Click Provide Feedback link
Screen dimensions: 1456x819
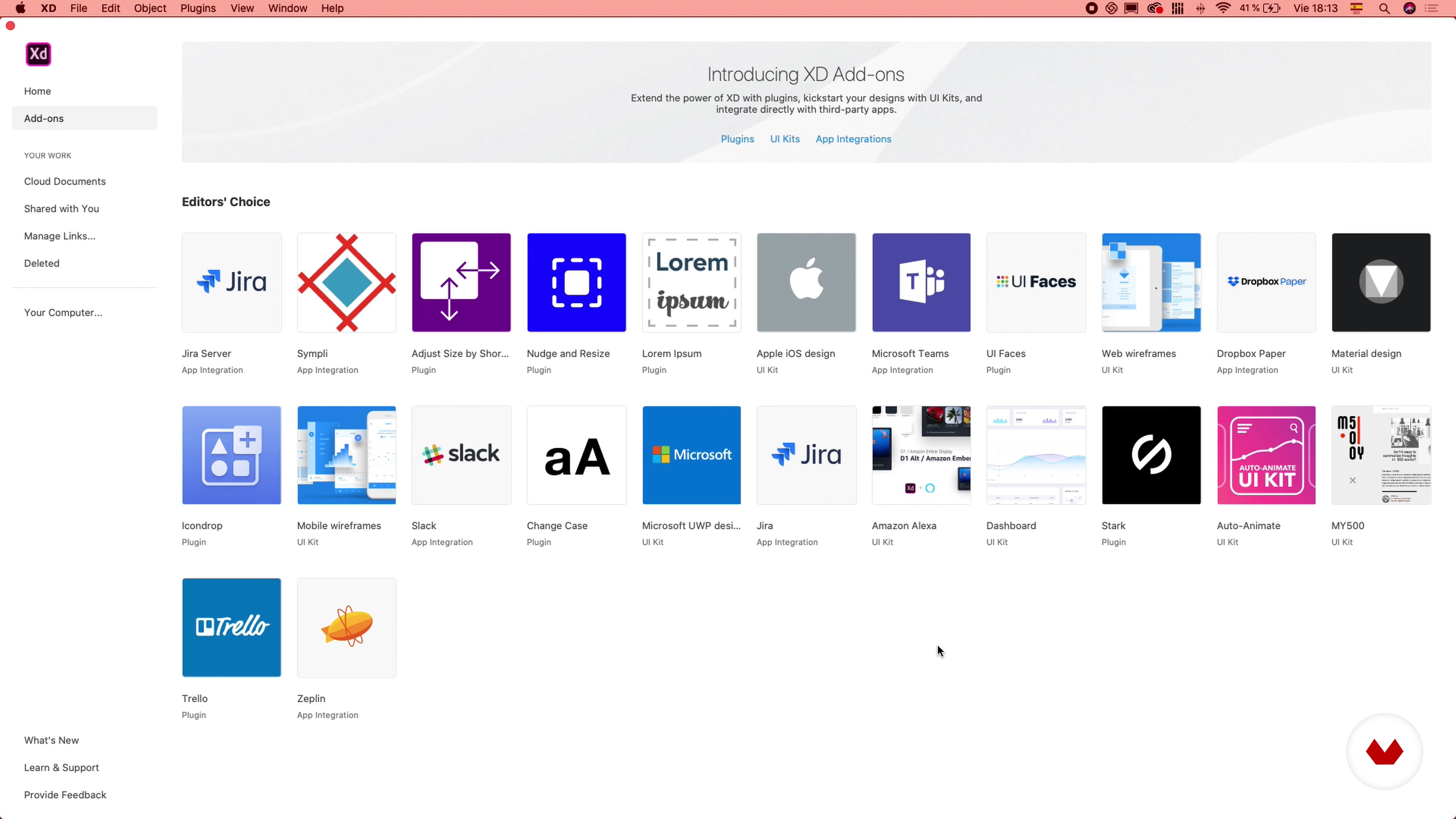pos(65,795)
